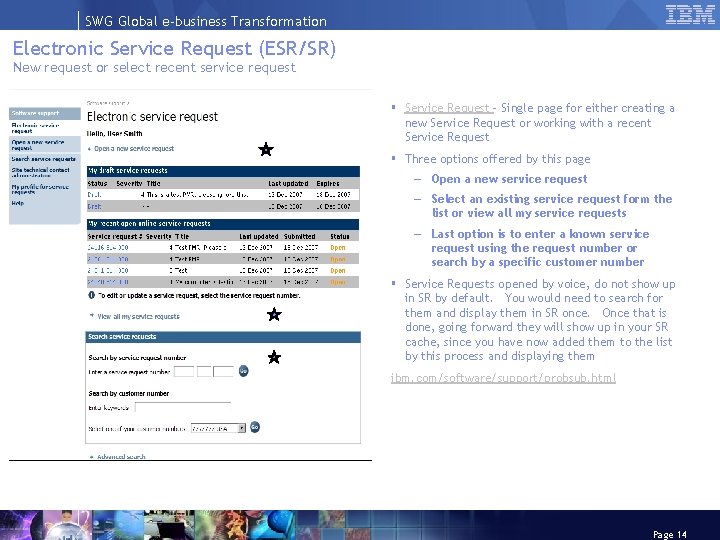Click the info icon beside the edit-or-update note

91,295
